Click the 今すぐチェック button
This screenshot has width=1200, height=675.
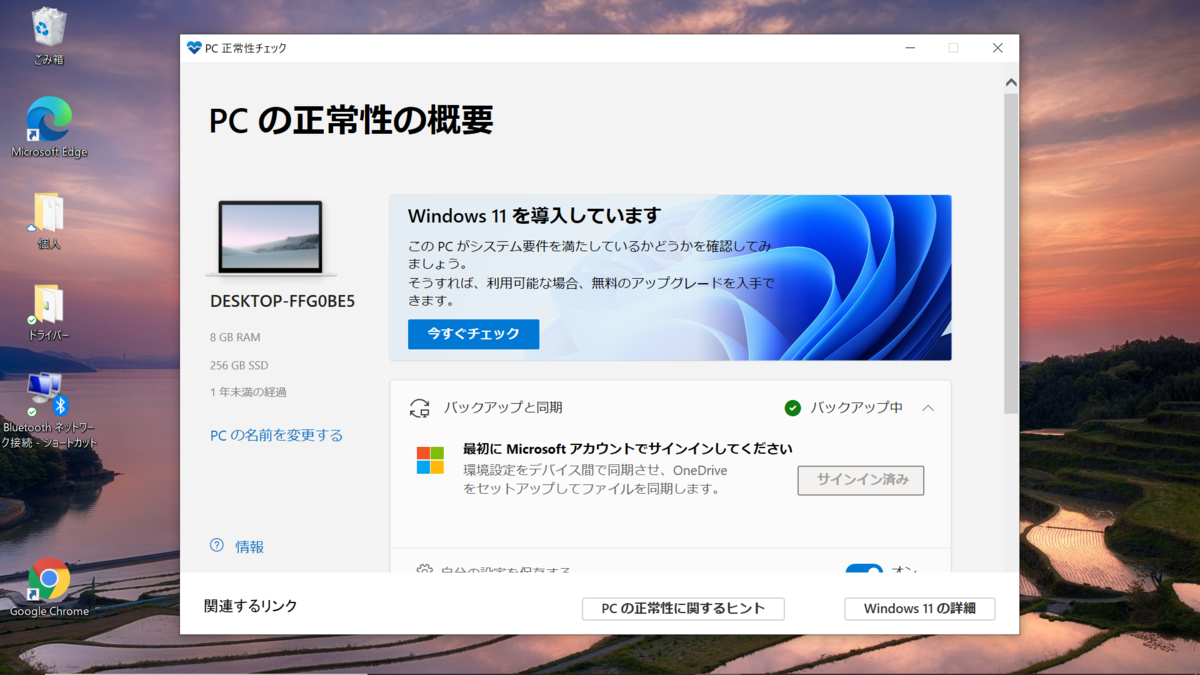473,334
